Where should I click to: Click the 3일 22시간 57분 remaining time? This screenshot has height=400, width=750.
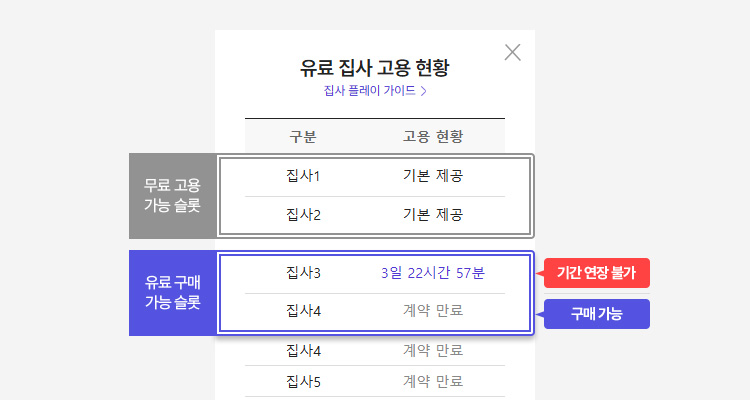click(432, 273)
